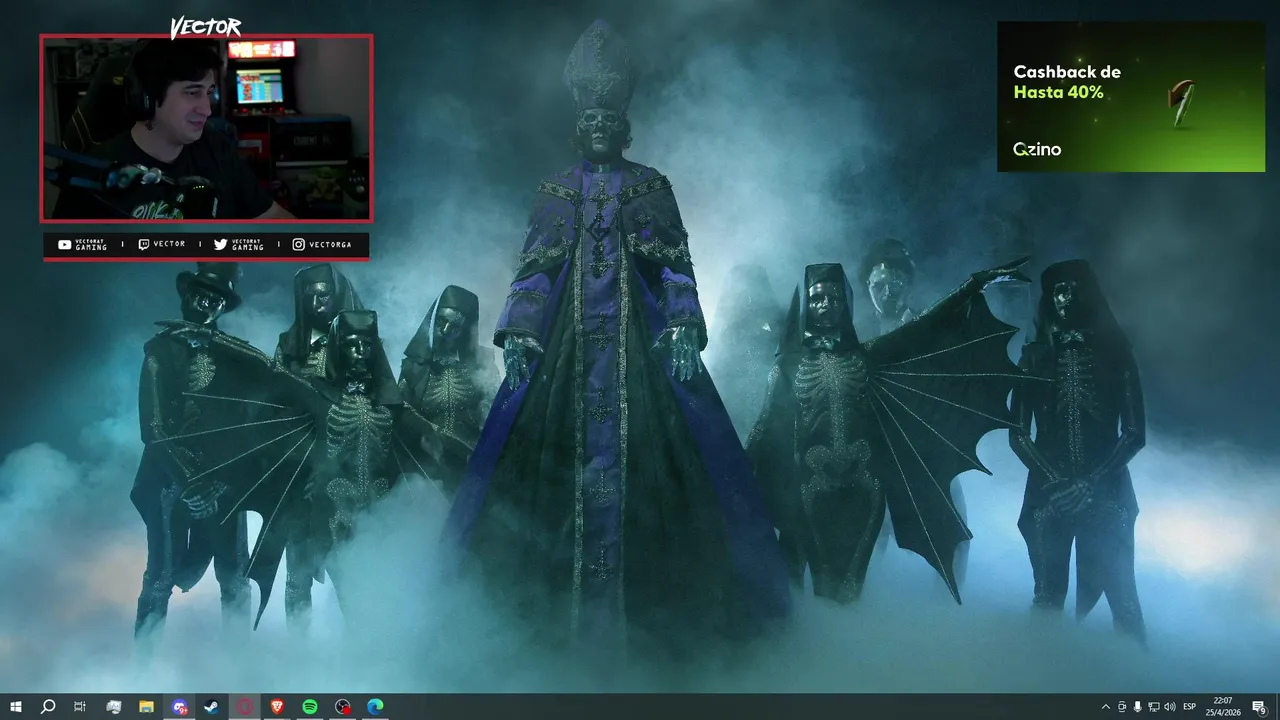Open the red circle app on taskbar
Viewport: 1280px width, 720px height.
pos(245,707)
